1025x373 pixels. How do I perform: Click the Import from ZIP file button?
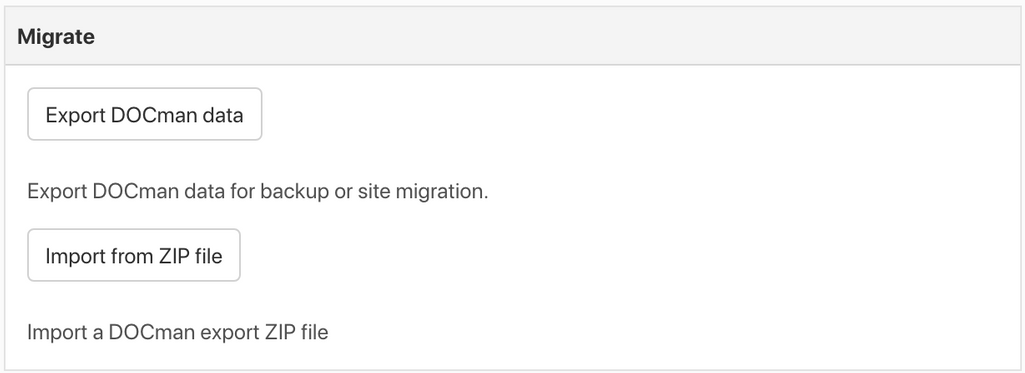click(x=134, y=255)
